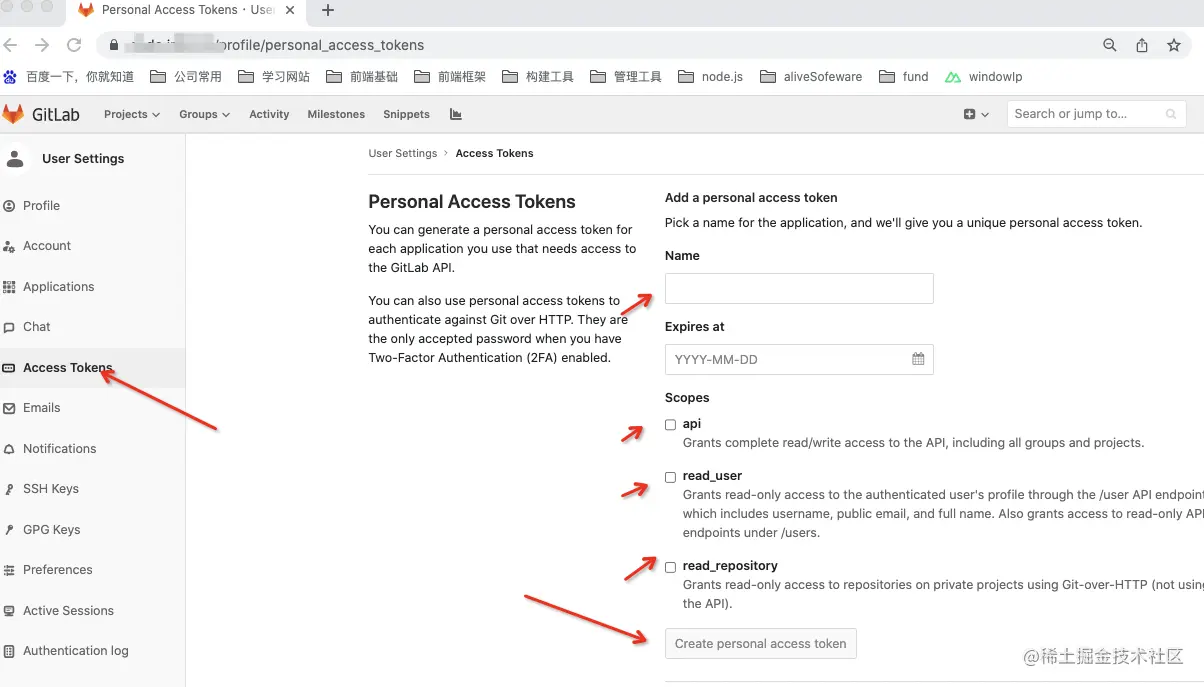Open SSH Keys in the sidebar
Image resolution: width=1204 pixels, height=687 pixels.
pos(51,489)
